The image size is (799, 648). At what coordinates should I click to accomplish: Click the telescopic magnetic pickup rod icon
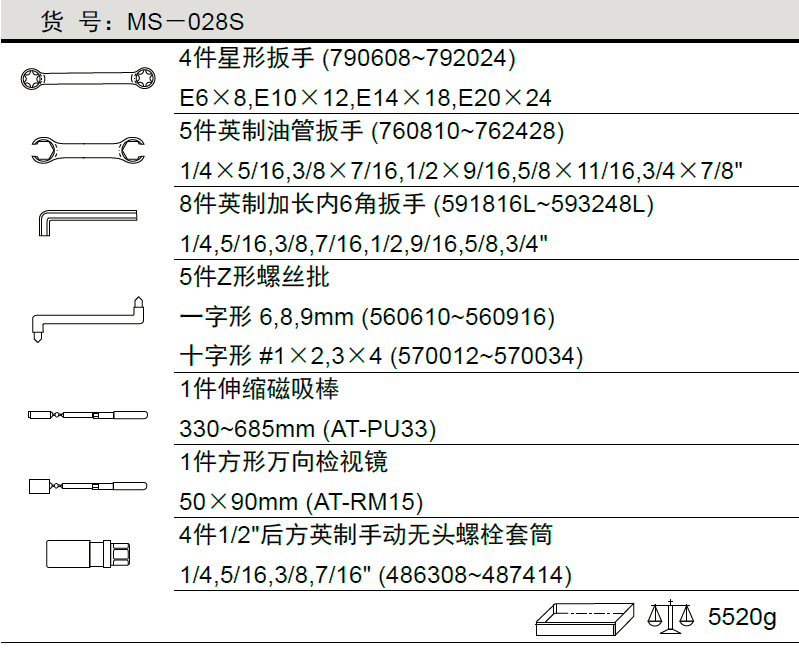(x=87, y=413)
